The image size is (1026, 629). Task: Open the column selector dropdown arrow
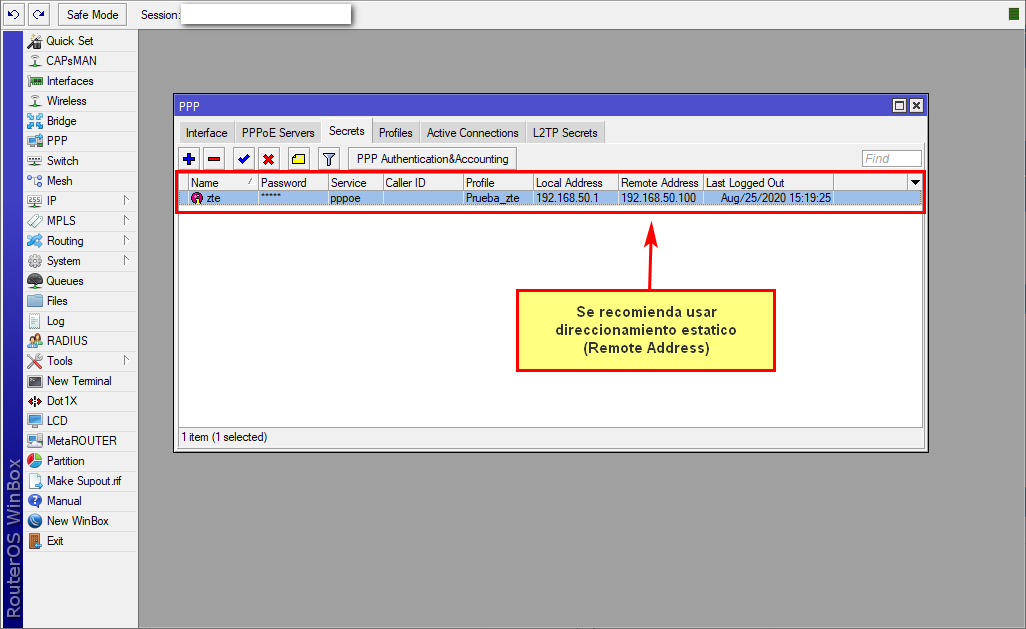(x=914, y=183)
